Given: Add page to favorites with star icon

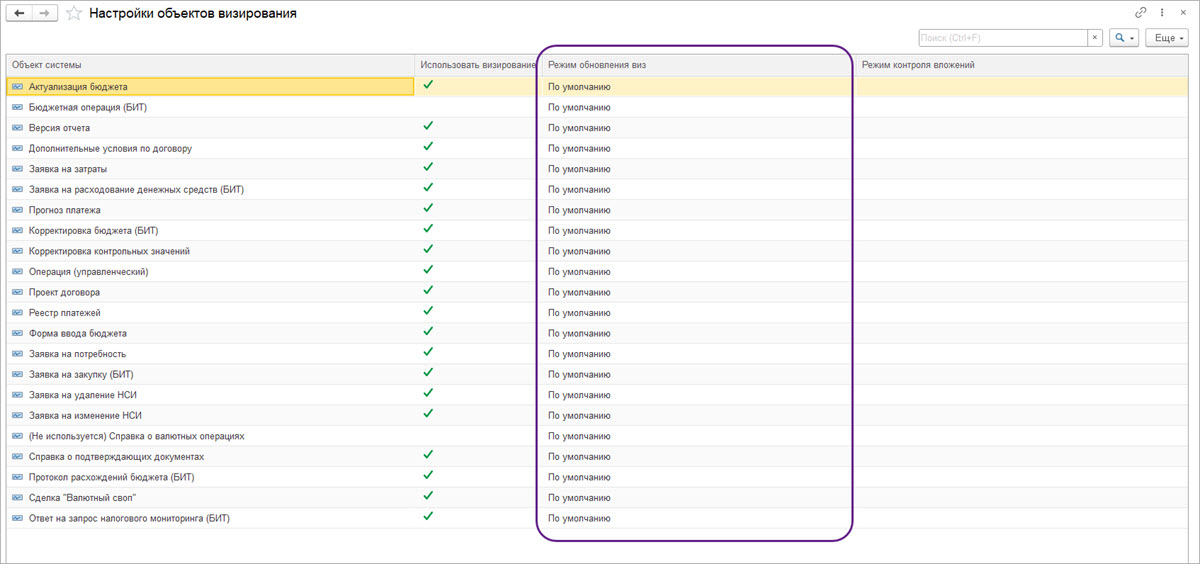Looking at the screenshot, I should (74, 14).
